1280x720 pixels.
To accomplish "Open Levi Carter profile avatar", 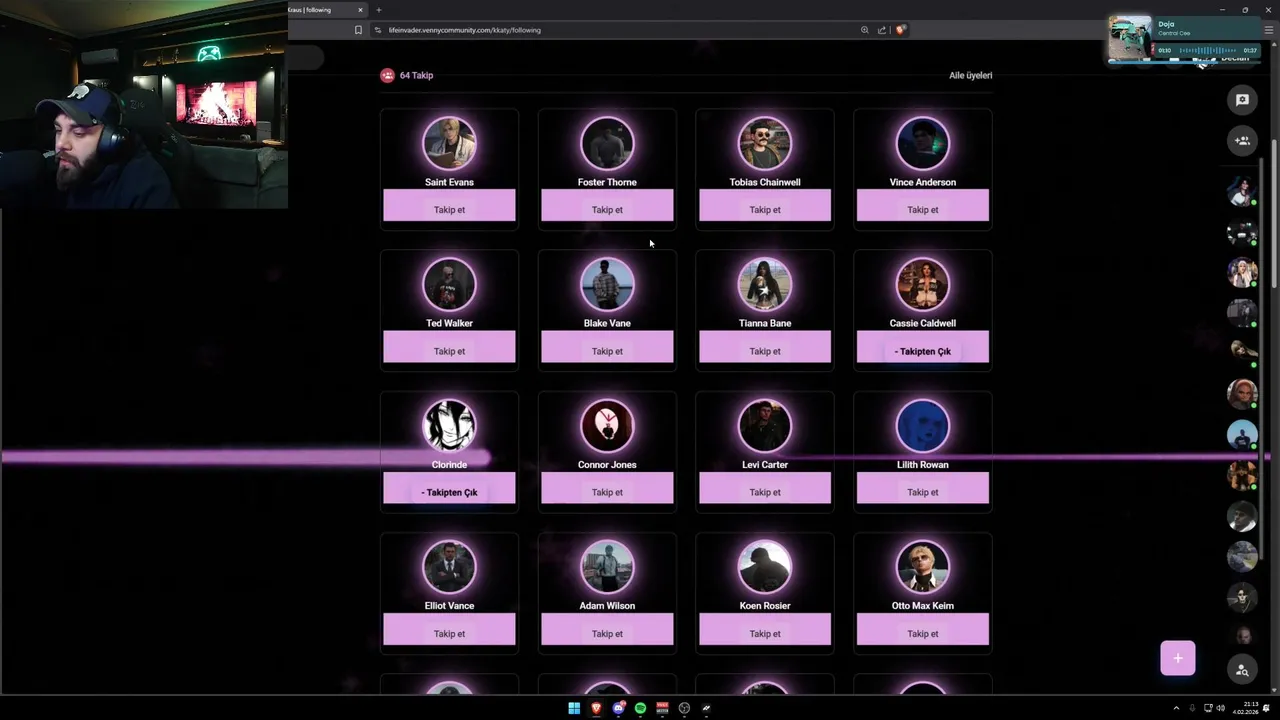I will tap(765, 426).
